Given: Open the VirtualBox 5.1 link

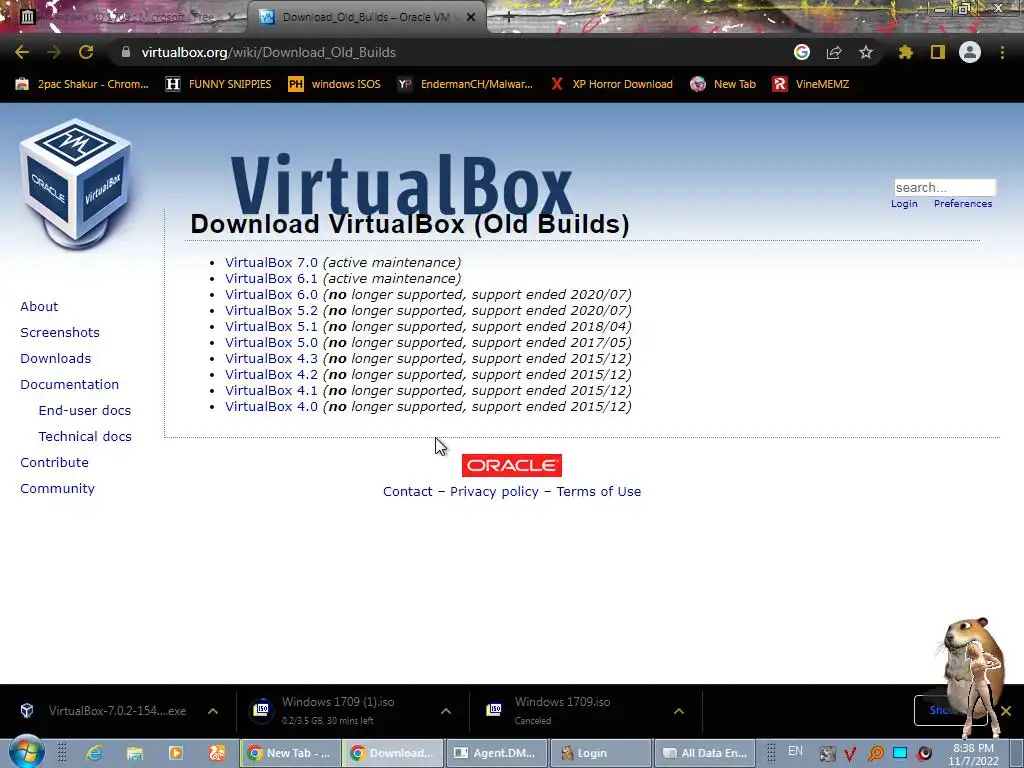Looking at the screenshot, I should pos(271,327).
